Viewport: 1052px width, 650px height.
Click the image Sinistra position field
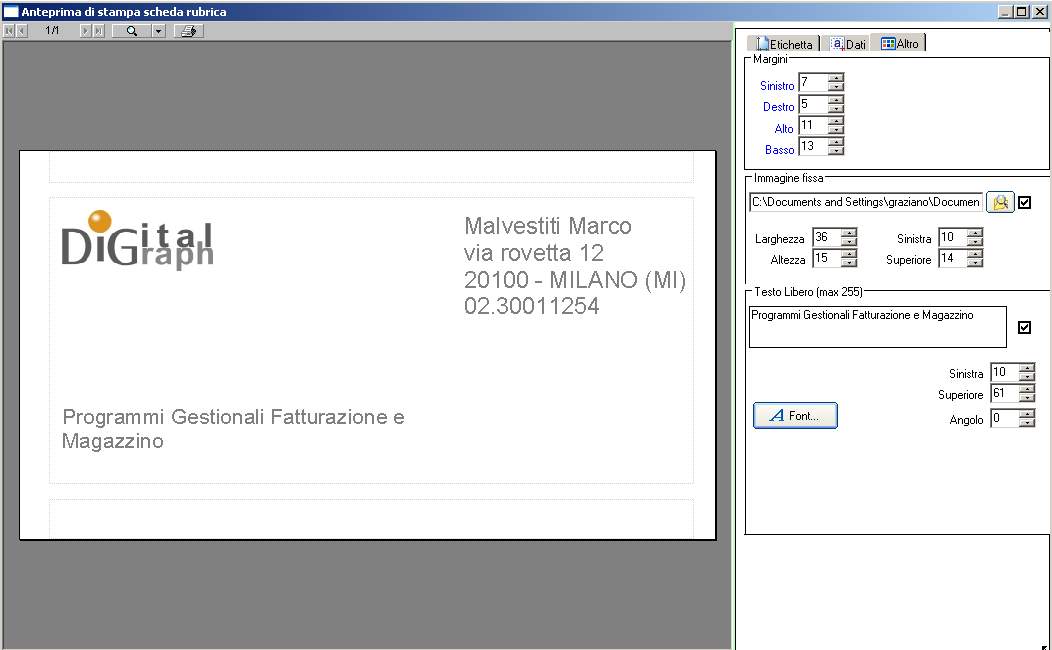click(x=953, y=237)
